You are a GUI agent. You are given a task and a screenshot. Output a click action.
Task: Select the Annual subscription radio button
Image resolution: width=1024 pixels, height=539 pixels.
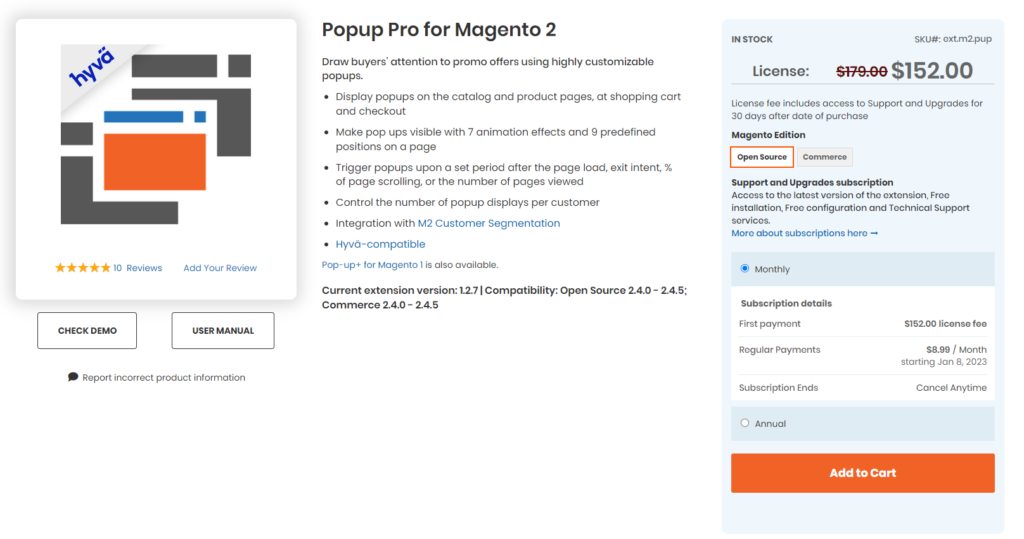745,423
